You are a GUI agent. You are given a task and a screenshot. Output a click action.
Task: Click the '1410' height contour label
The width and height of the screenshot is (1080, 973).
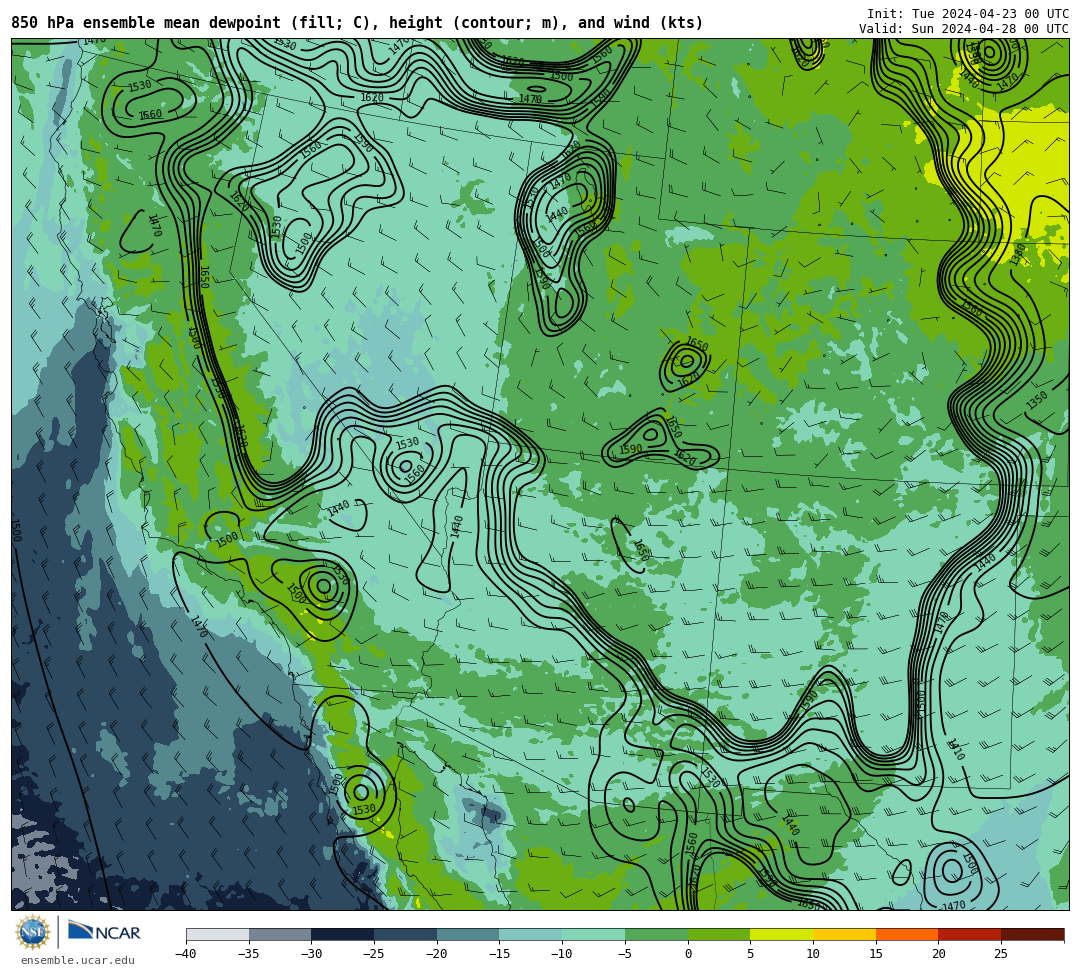(955, 749)
